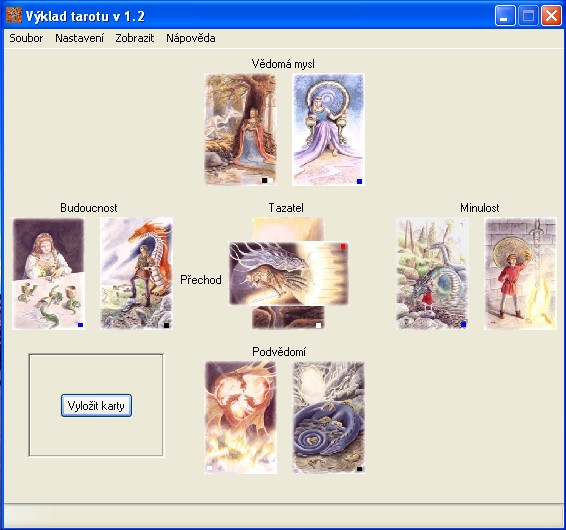The image size is (566, 530).
Task: Open the Nápověda menu
Action: point(191,38)
